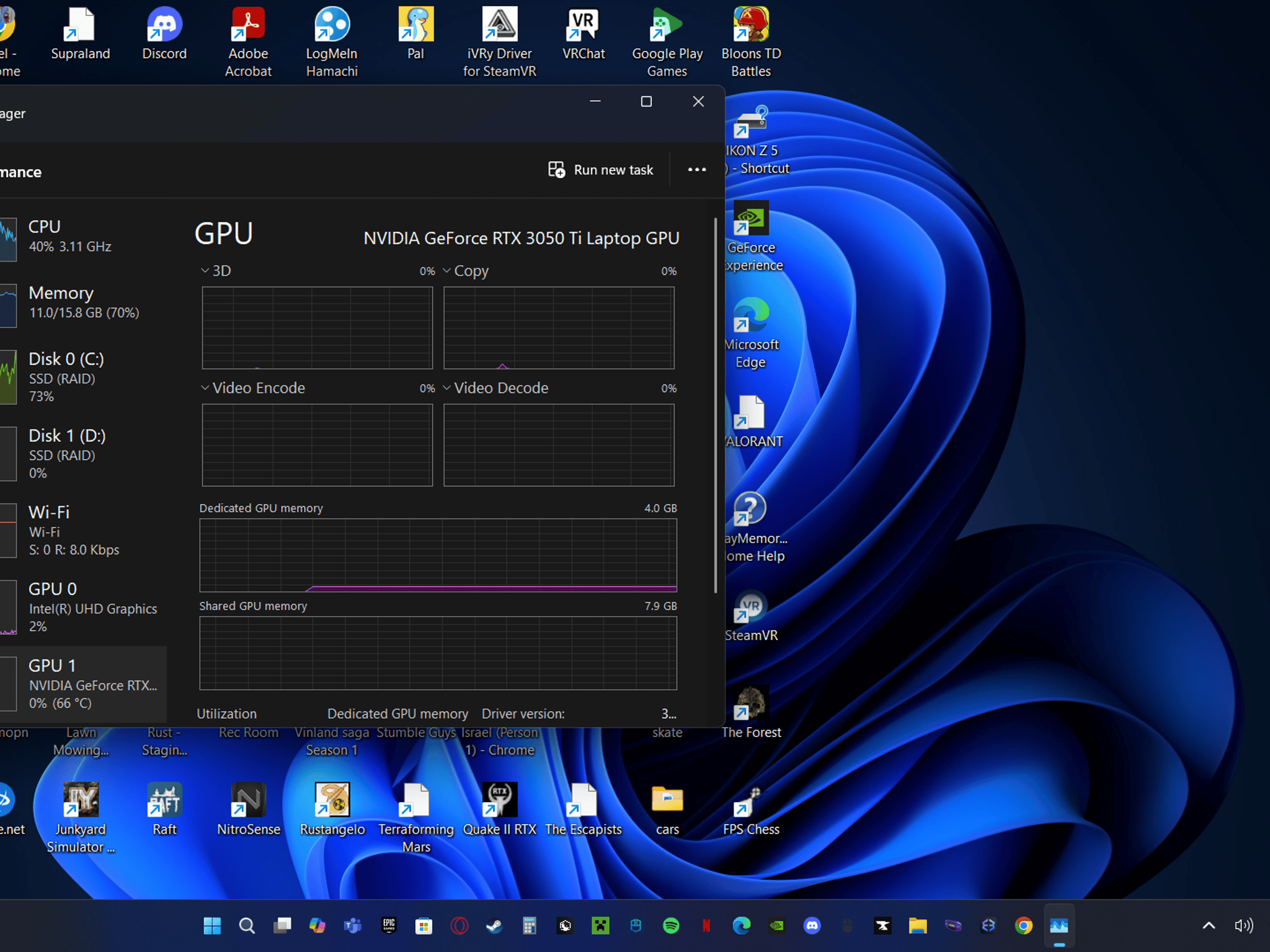Open NVIDIA app from the taskbar
1270x952 pixels.
[777, 925]
